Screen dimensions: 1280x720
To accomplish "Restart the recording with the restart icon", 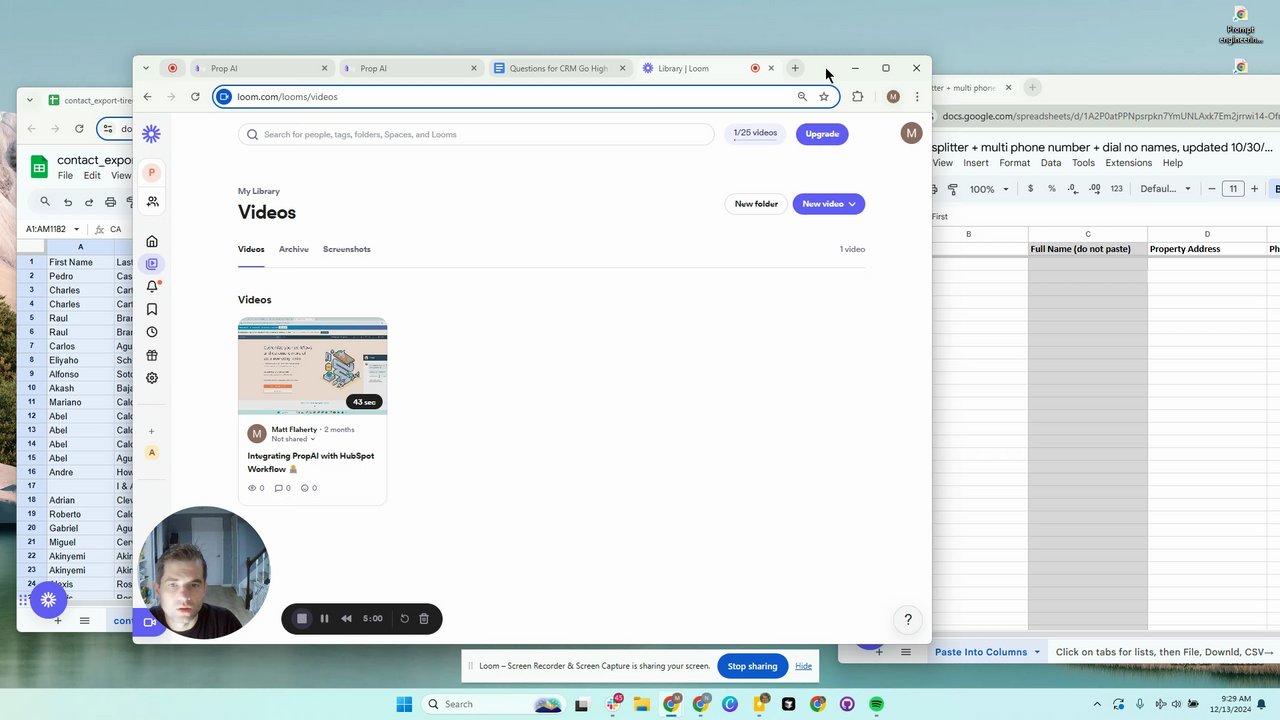I will 404,619.
